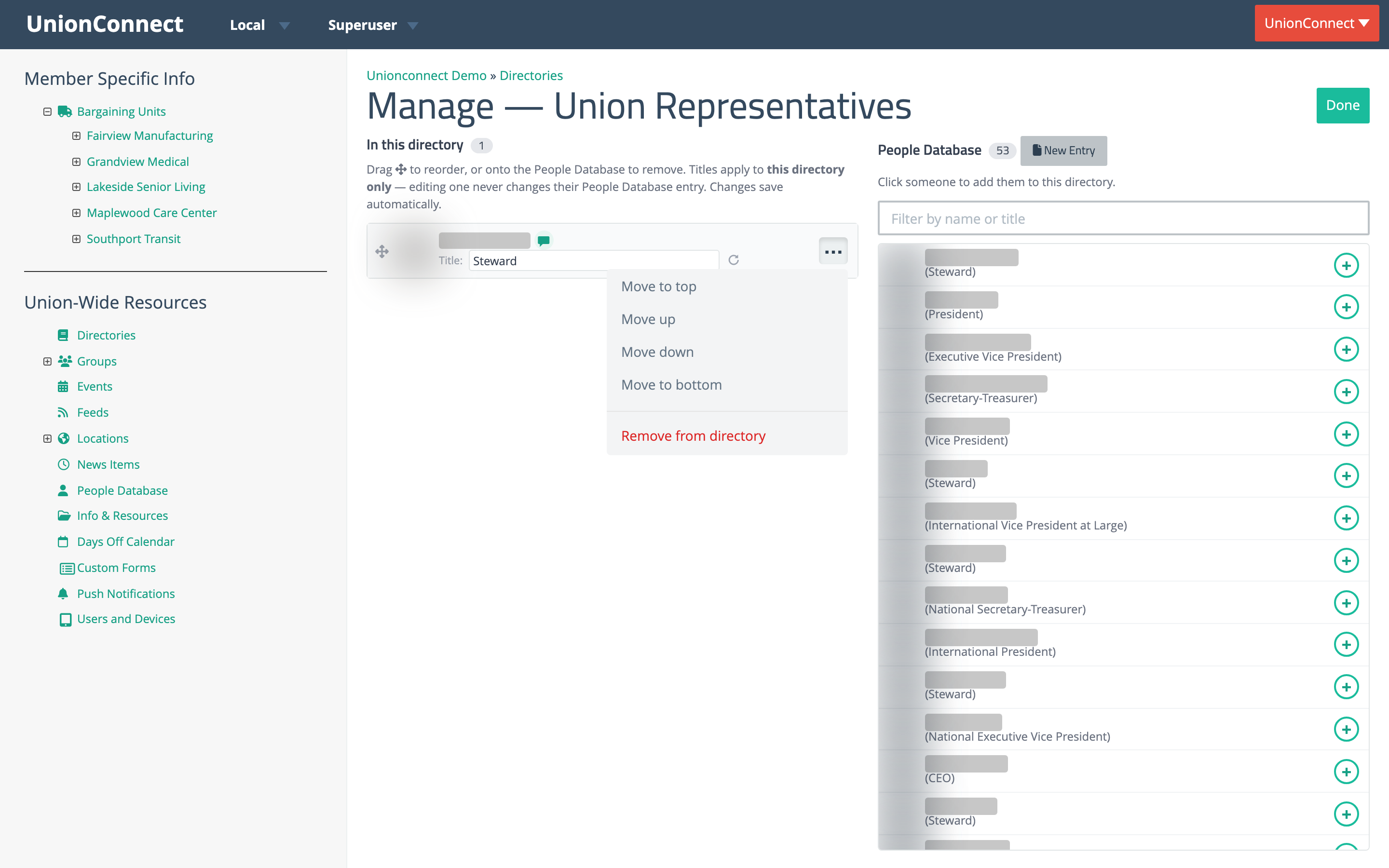Click the UnionConnect logo in the header
Viewport: 1389px width, 868px height.
click(x=105, y=24)
